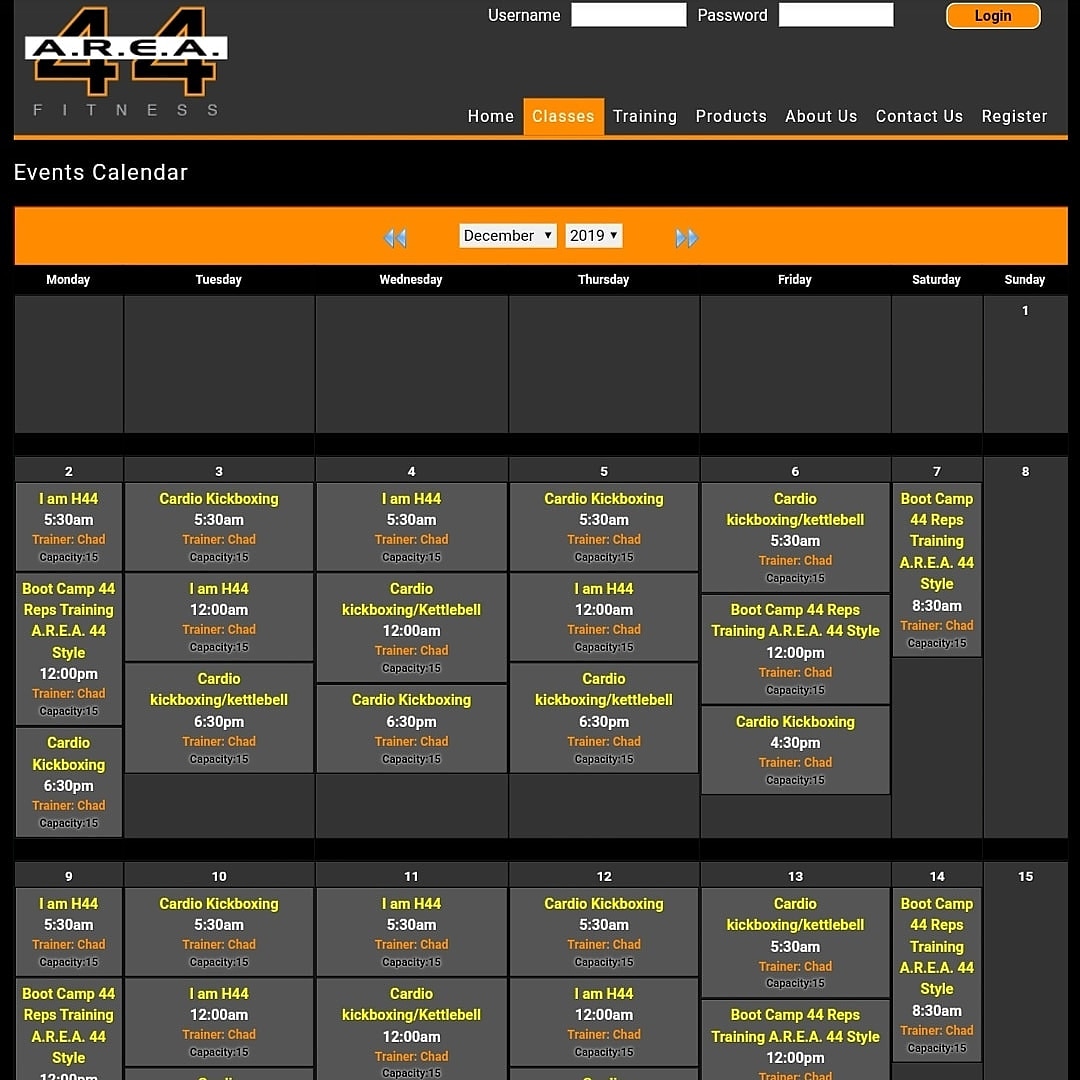Open the 2019 year dropdown
Viewport: 1080px width, 1080px height.
click(x=594, y=236)
